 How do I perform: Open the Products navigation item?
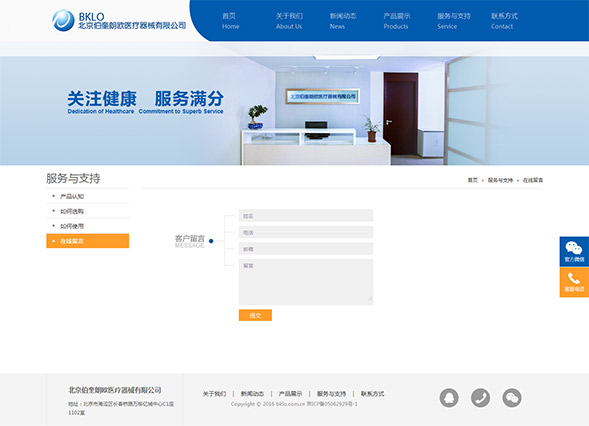(396, 21)
